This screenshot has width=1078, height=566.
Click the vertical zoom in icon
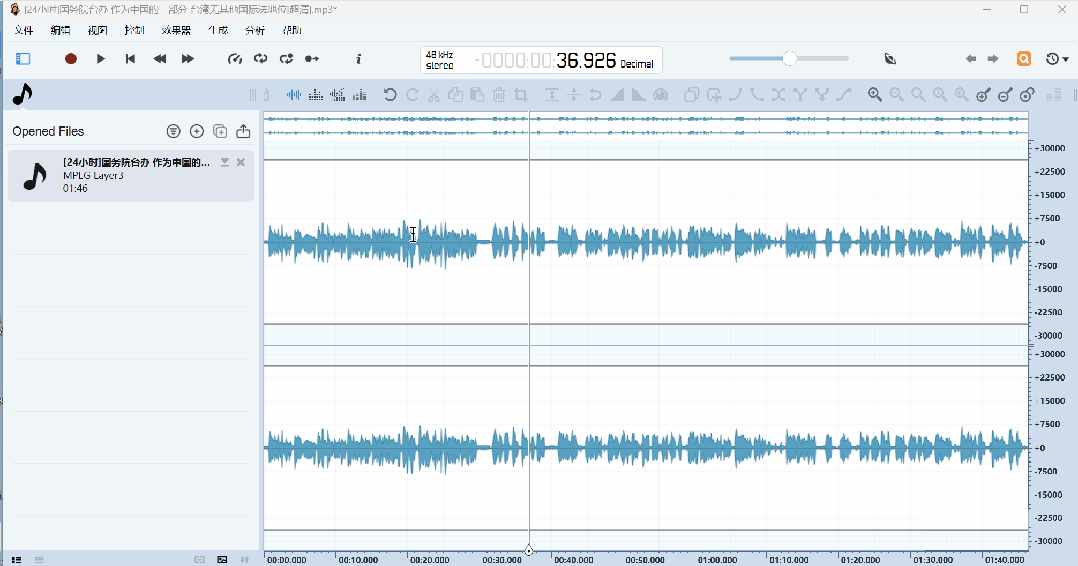pyautogui.click(x=984, y=95)
